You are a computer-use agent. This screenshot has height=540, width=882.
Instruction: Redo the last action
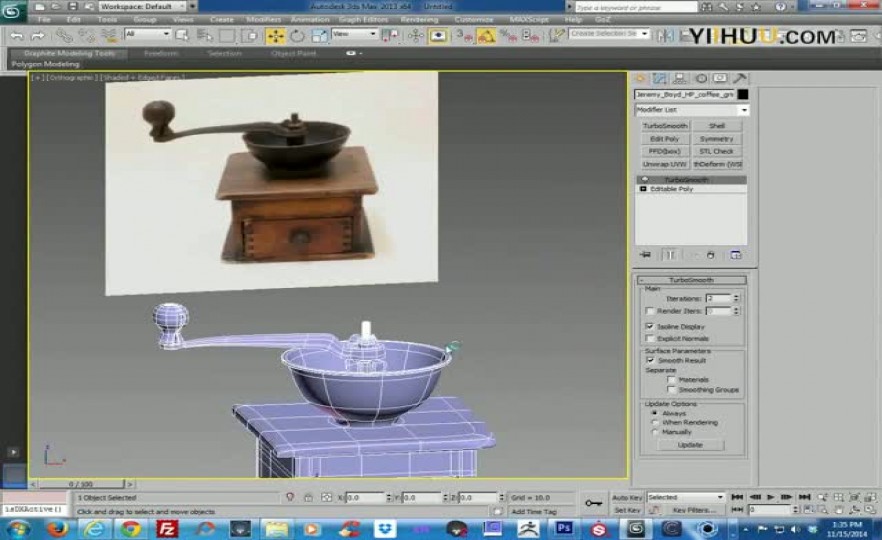pos(38,37)
